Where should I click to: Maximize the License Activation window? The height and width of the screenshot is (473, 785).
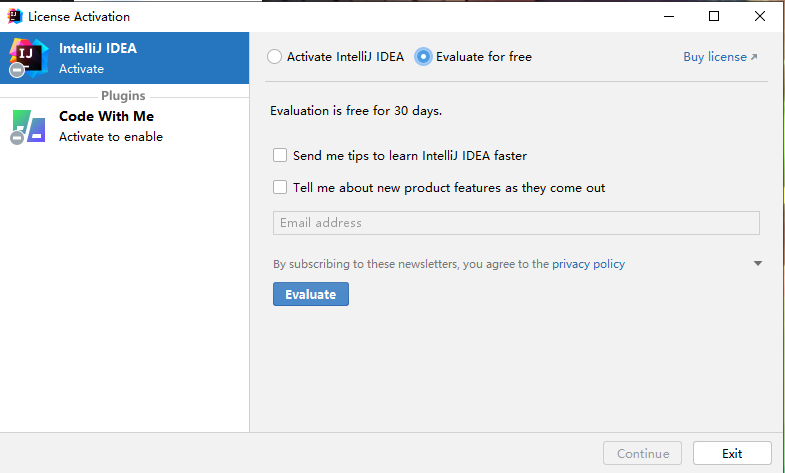(714, 16)
